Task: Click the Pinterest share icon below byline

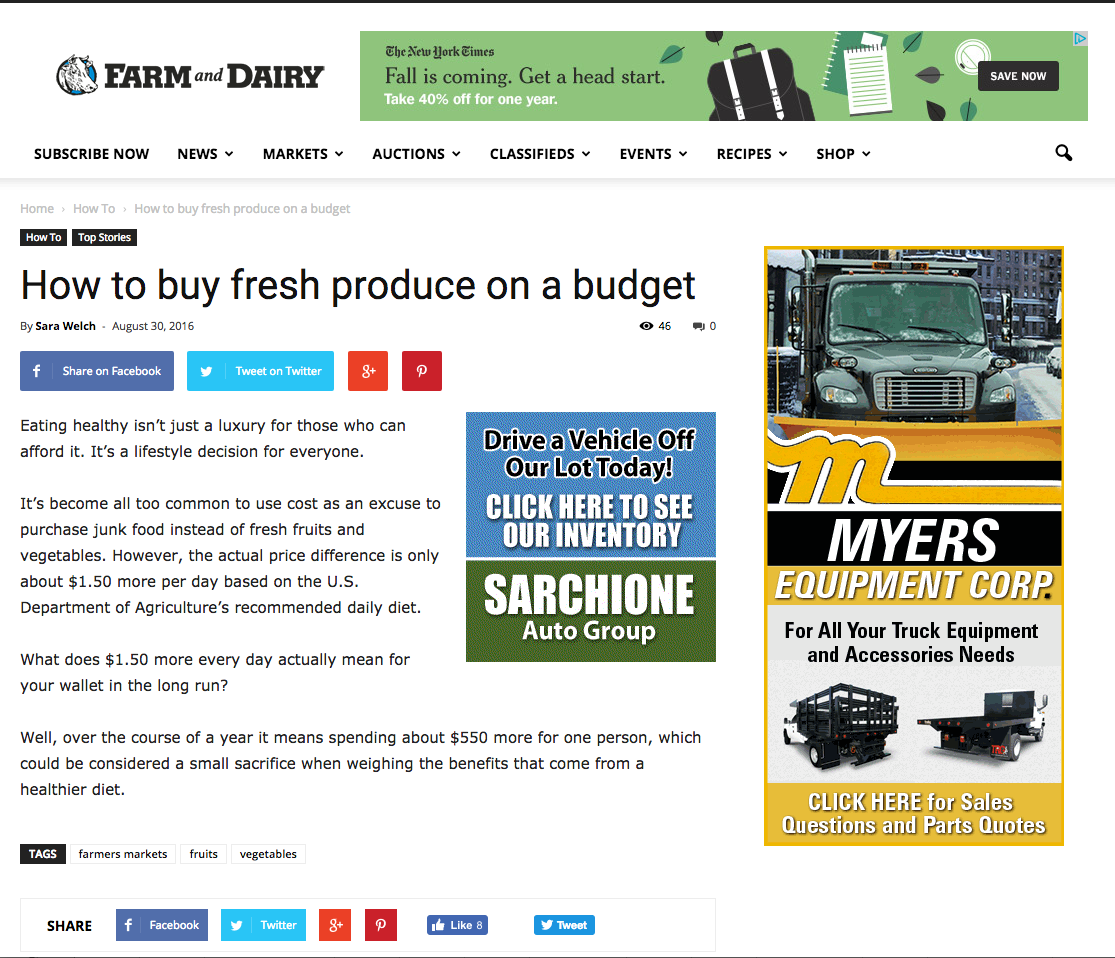Action: [x=422, y=371]
